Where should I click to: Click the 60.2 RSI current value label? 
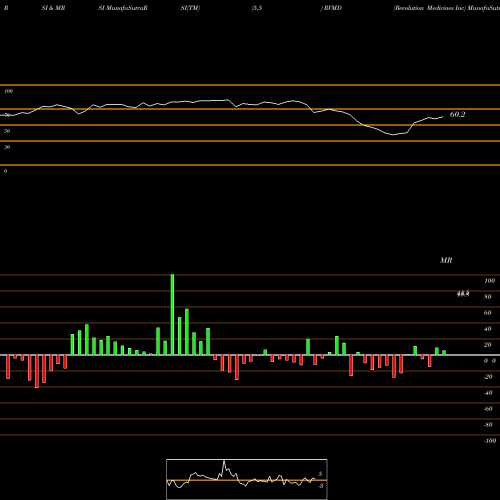tap(457, 114)
